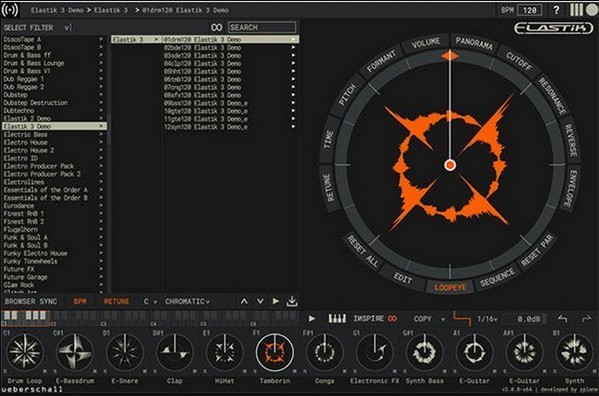Open the mini keyboard icon next to Inspire
599x396 pixels.
tap(337, 318)
